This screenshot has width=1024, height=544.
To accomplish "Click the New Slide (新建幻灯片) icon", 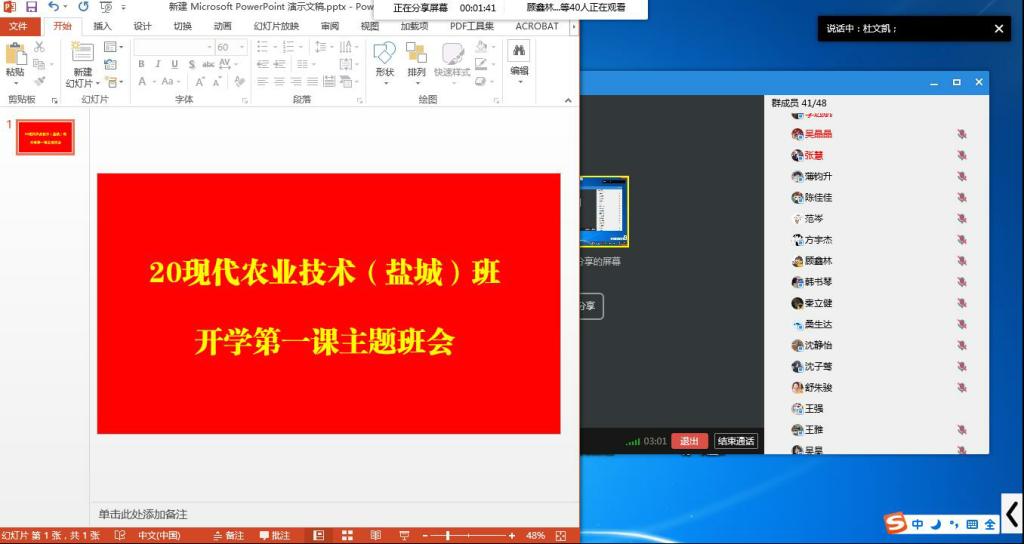I will (82, 58).
